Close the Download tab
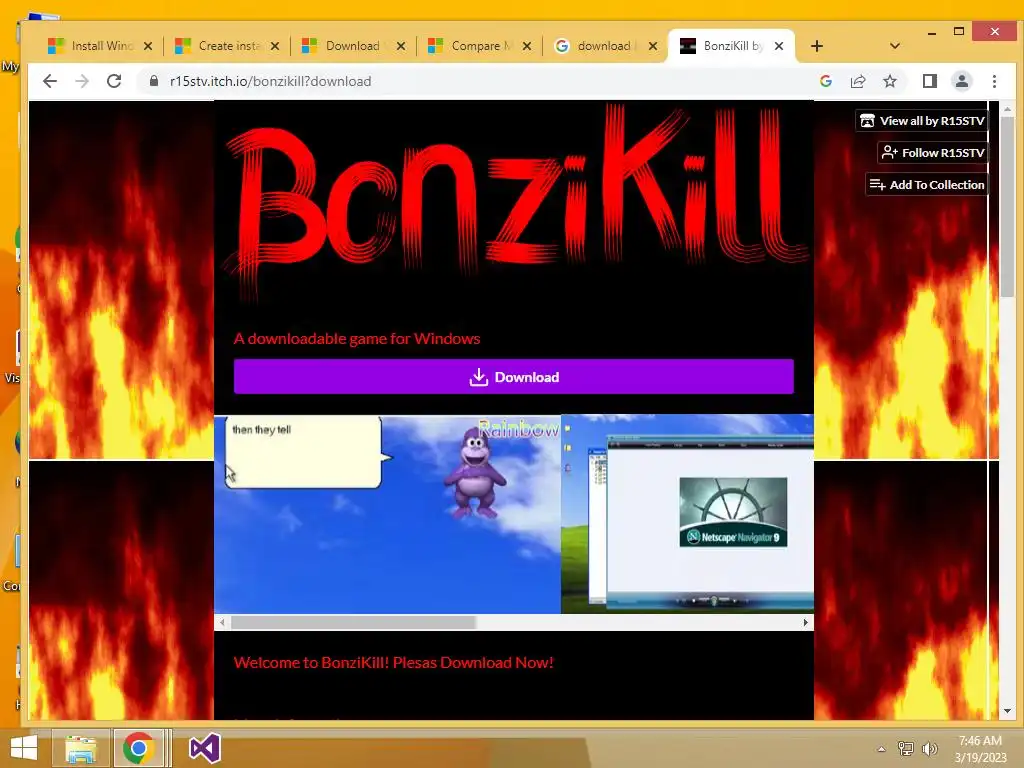The height and width of the screenshot is (768, 1024). click(401, 46)
